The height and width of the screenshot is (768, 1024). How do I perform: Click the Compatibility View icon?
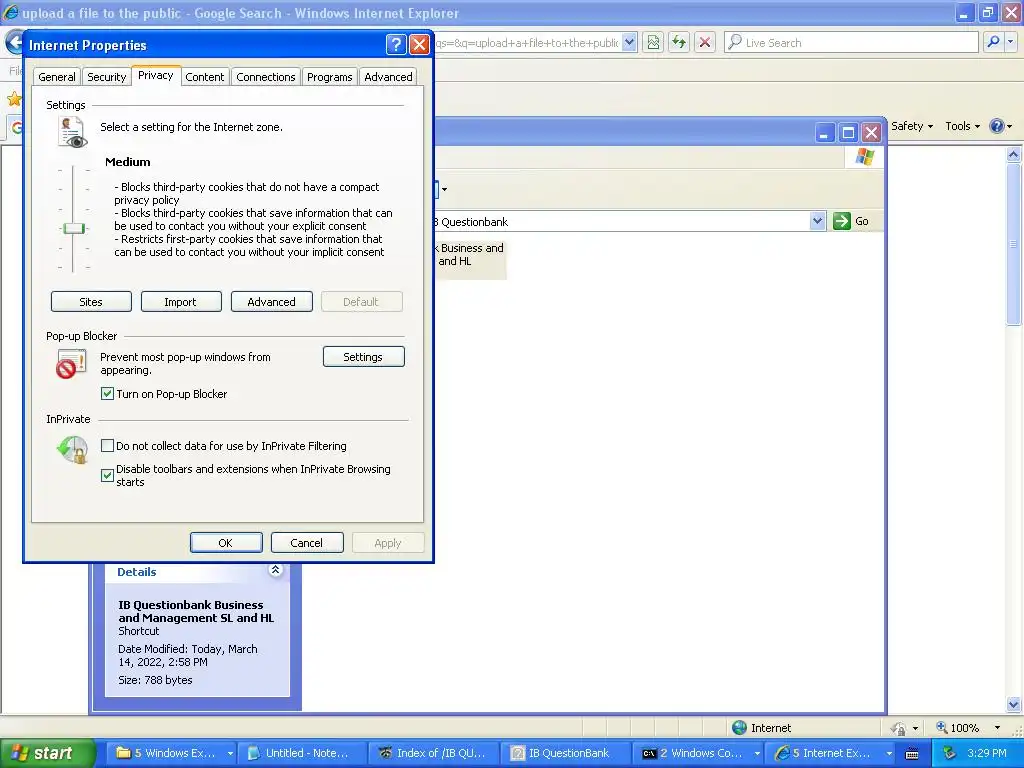pyautogui.click(x=653, y=42)
